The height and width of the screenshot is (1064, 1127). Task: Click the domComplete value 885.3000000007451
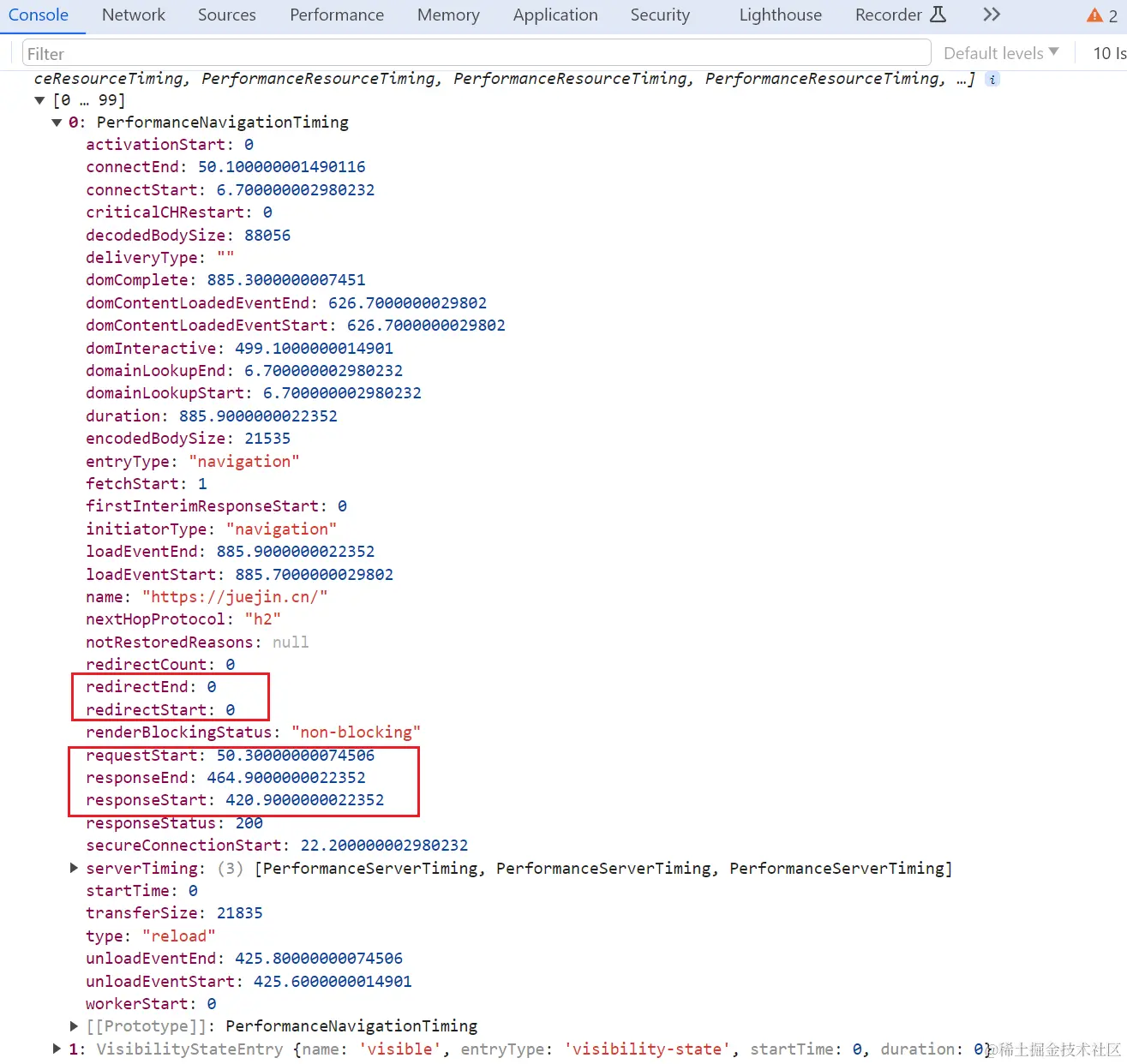point(286,280)
